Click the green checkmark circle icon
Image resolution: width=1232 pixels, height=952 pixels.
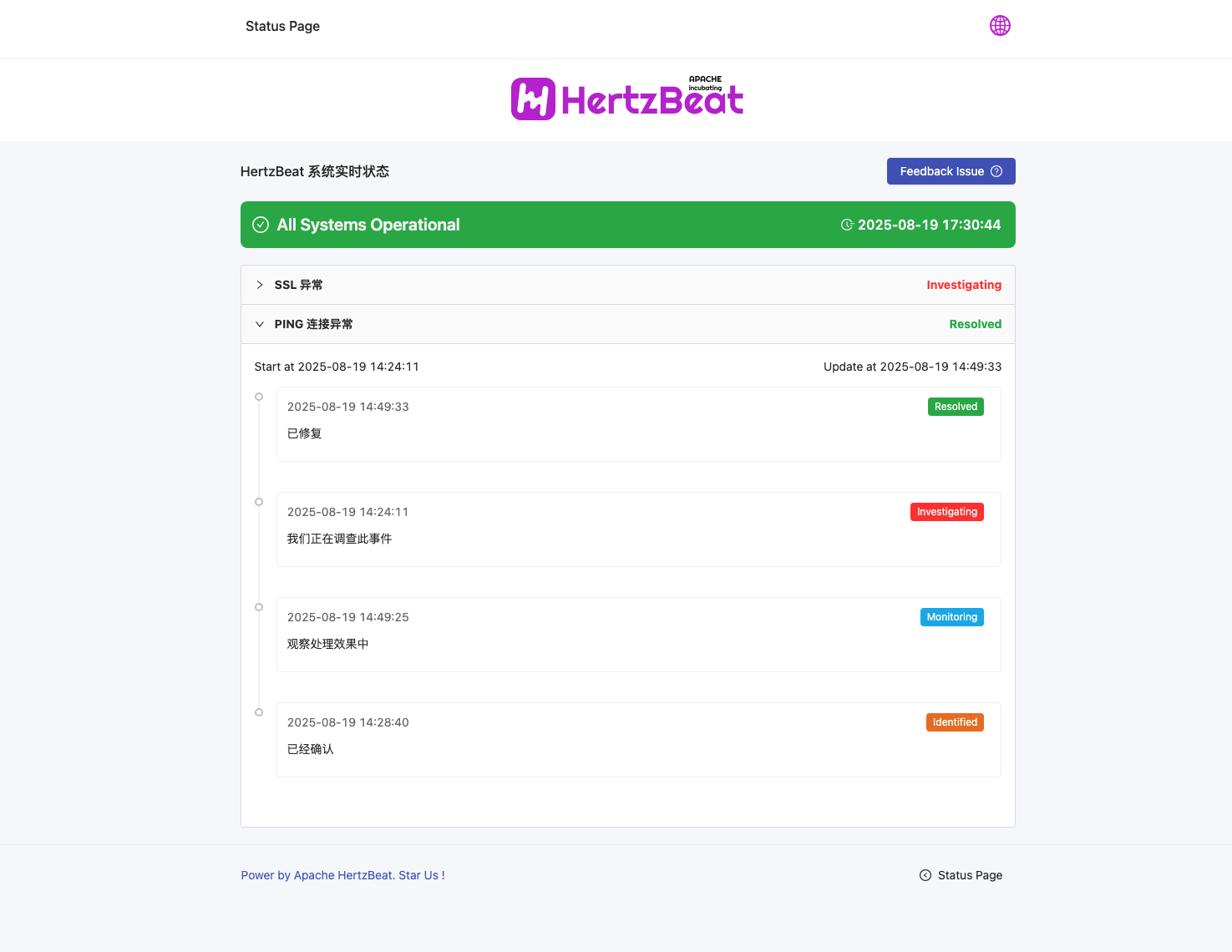pyautogui.click(x=261, y=225)
